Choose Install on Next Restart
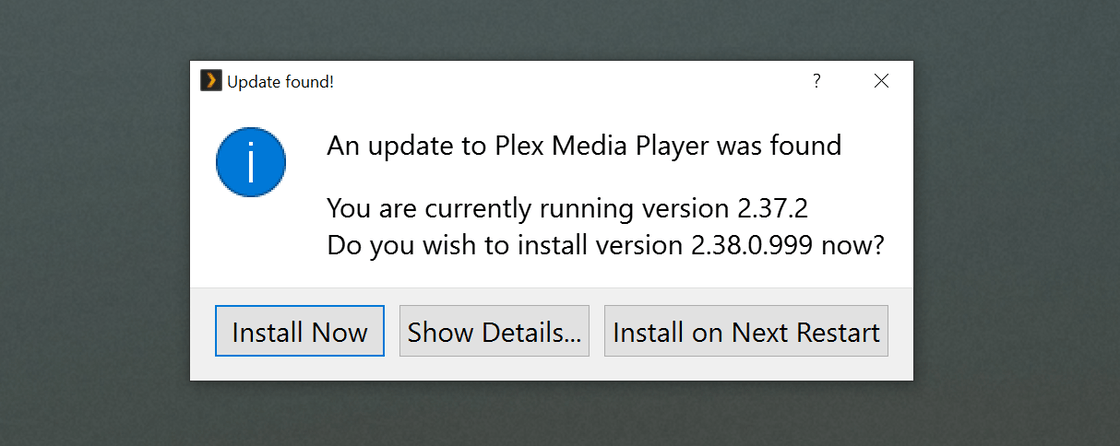This screenshot has width=1120, height=446. 746,332
